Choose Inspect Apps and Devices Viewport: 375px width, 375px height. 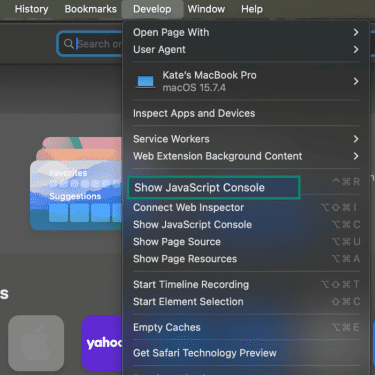(x=246, y=113)
